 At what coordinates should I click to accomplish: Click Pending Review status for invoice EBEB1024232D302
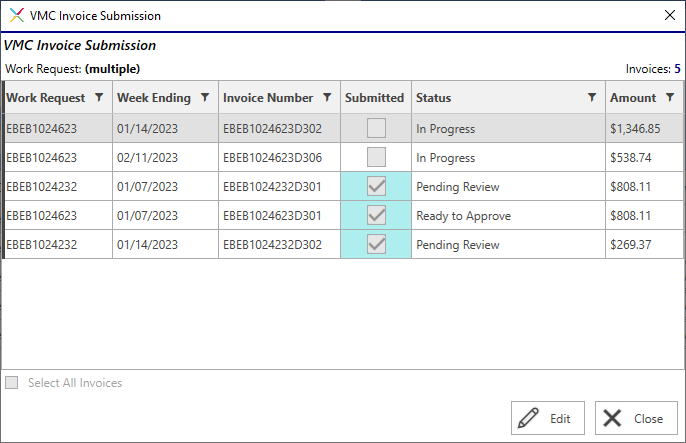[x=508, y=244]
